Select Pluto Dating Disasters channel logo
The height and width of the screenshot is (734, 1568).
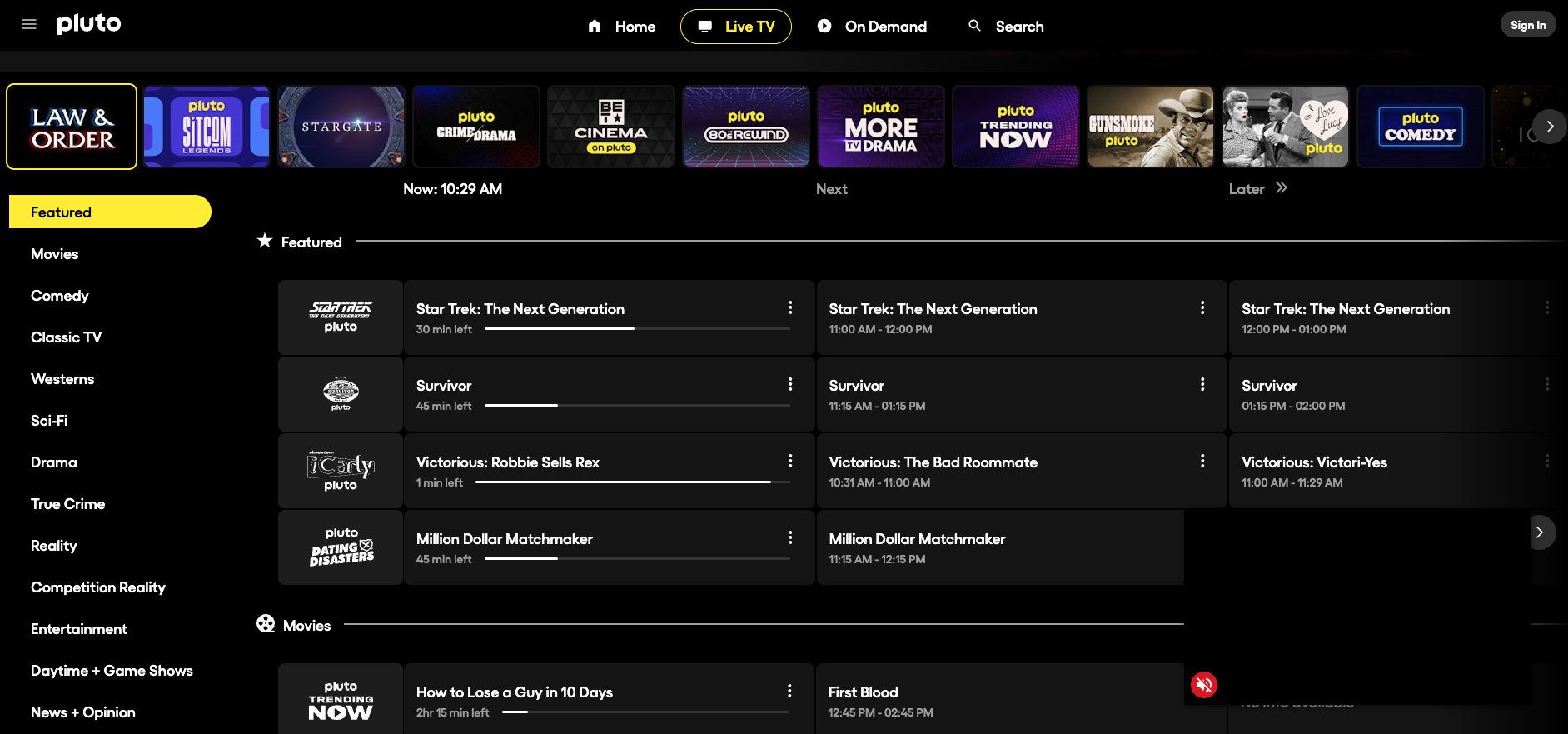click(341, 547)
